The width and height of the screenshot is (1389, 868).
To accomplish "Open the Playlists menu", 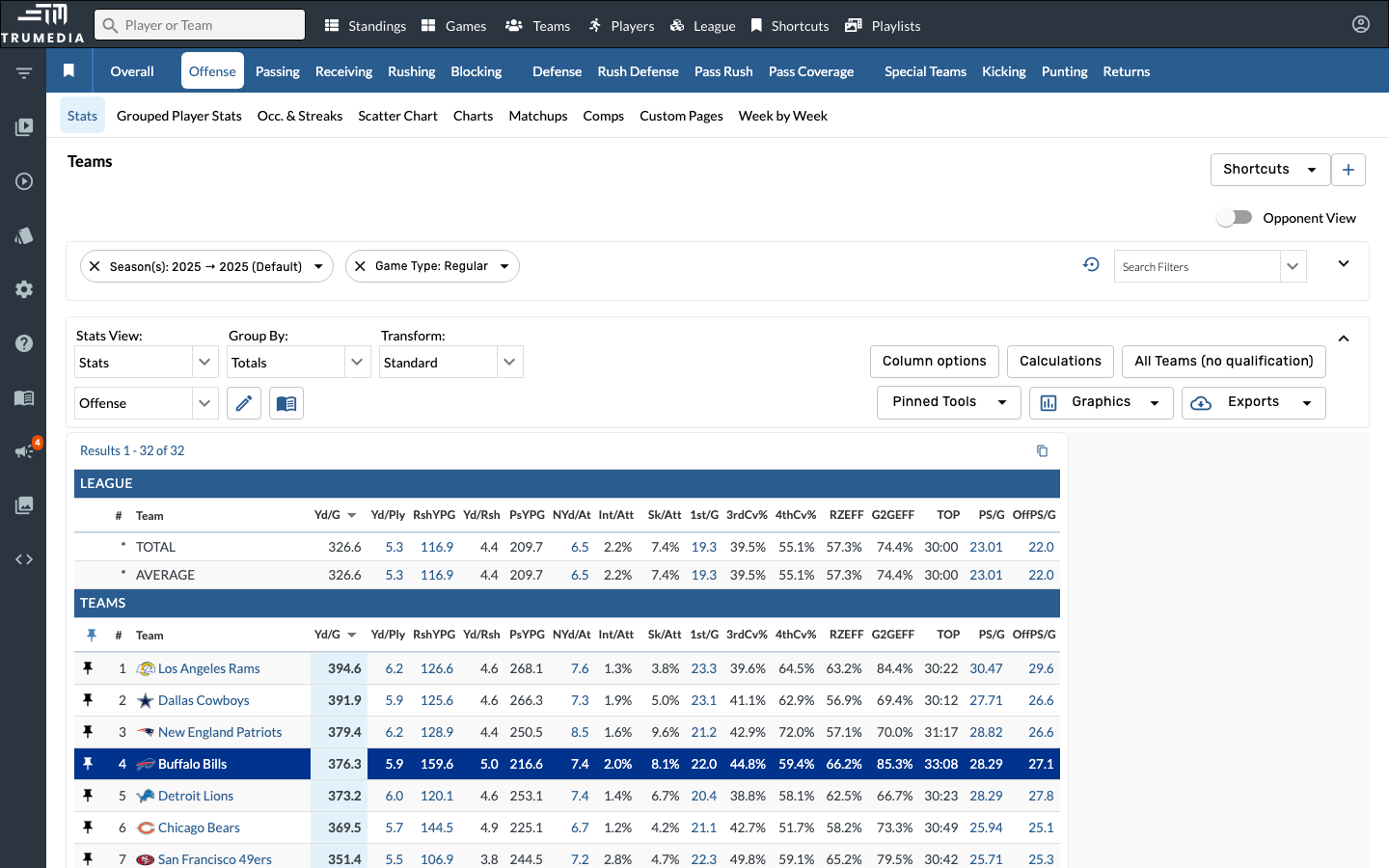I will pyautogui.click(x=883, y=26).
